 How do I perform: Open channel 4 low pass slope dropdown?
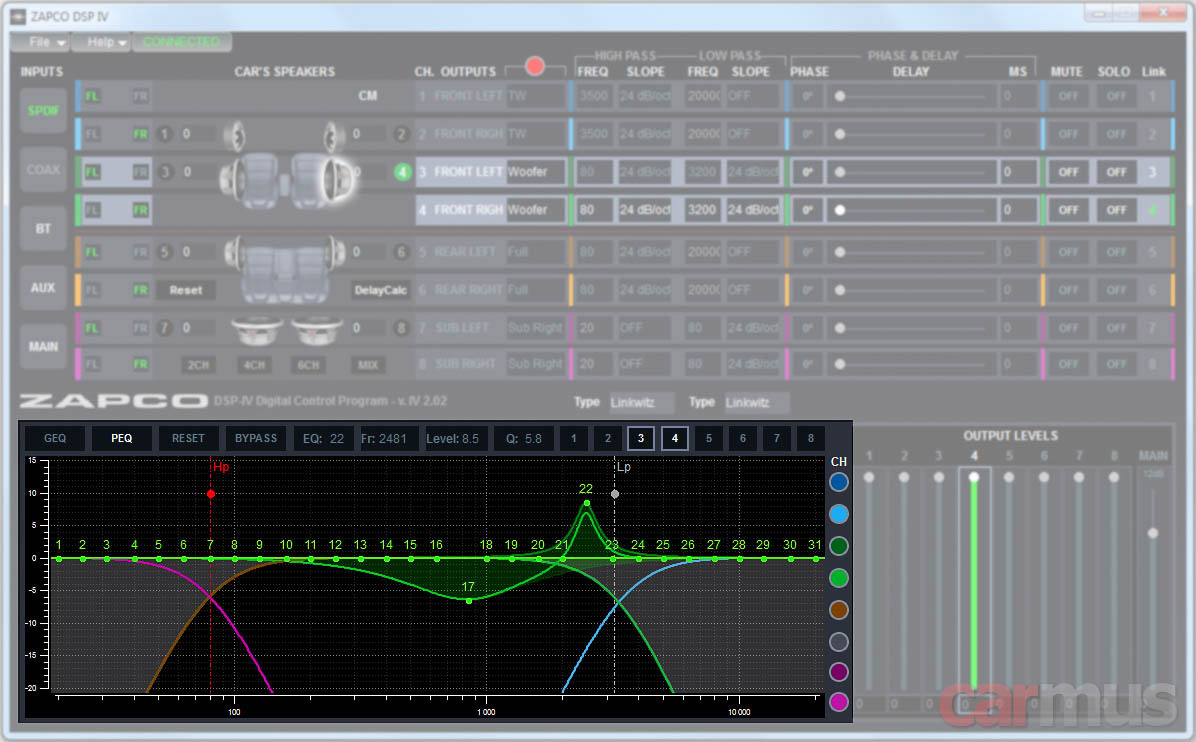[x=754, y=210]
